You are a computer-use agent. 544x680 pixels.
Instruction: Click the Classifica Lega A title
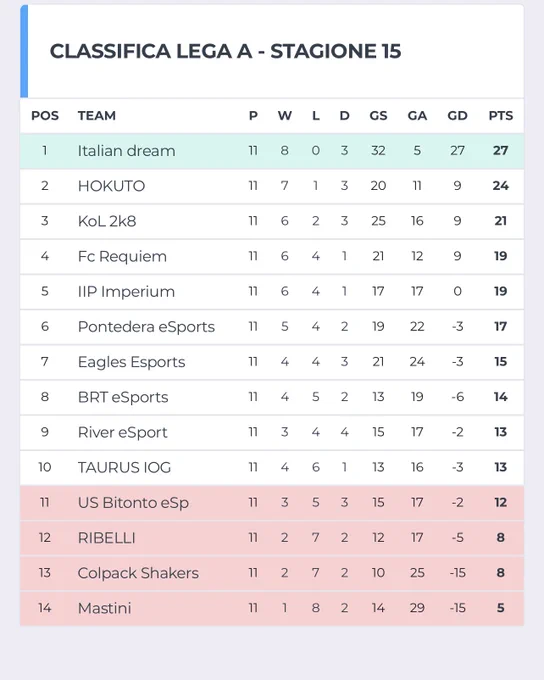tap(225, 51)
